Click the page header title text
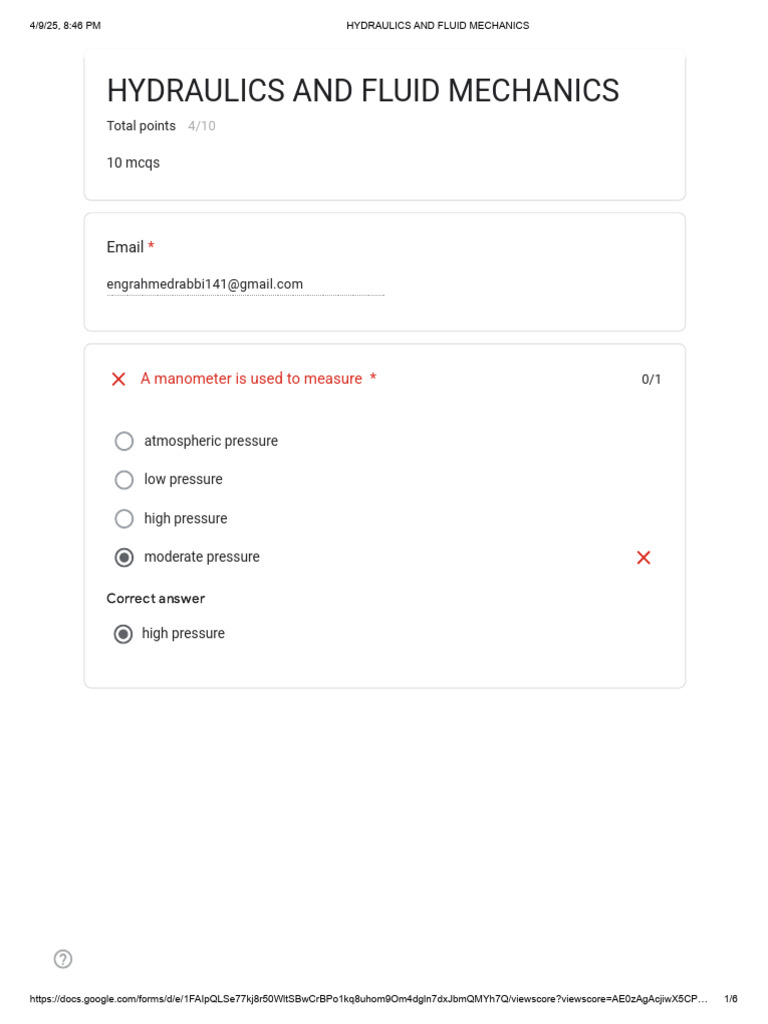 [438, 25]
